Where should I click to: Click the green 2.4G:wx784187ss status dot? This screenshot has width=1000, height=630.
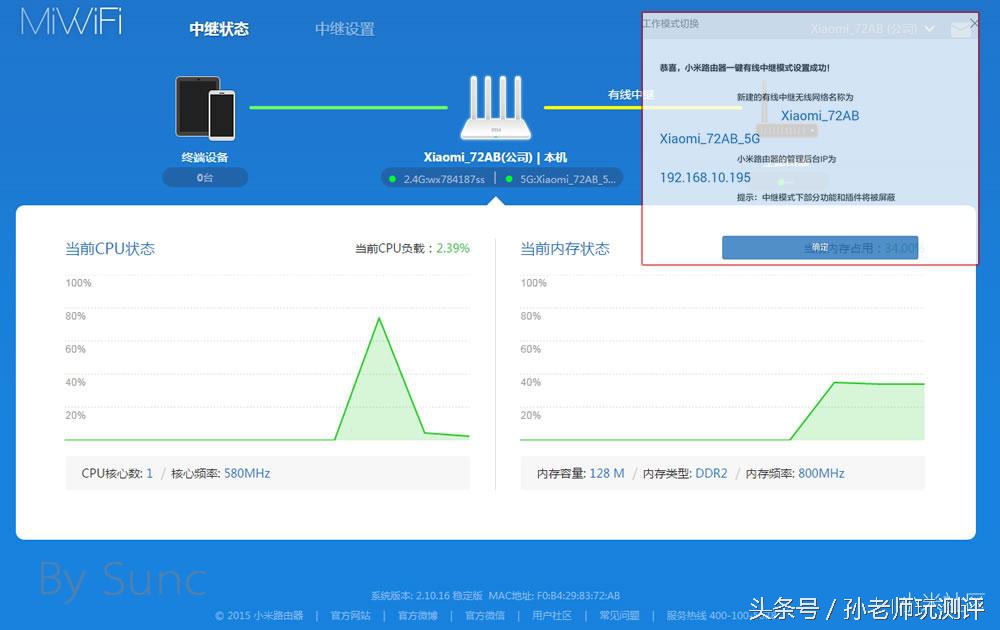394,178
